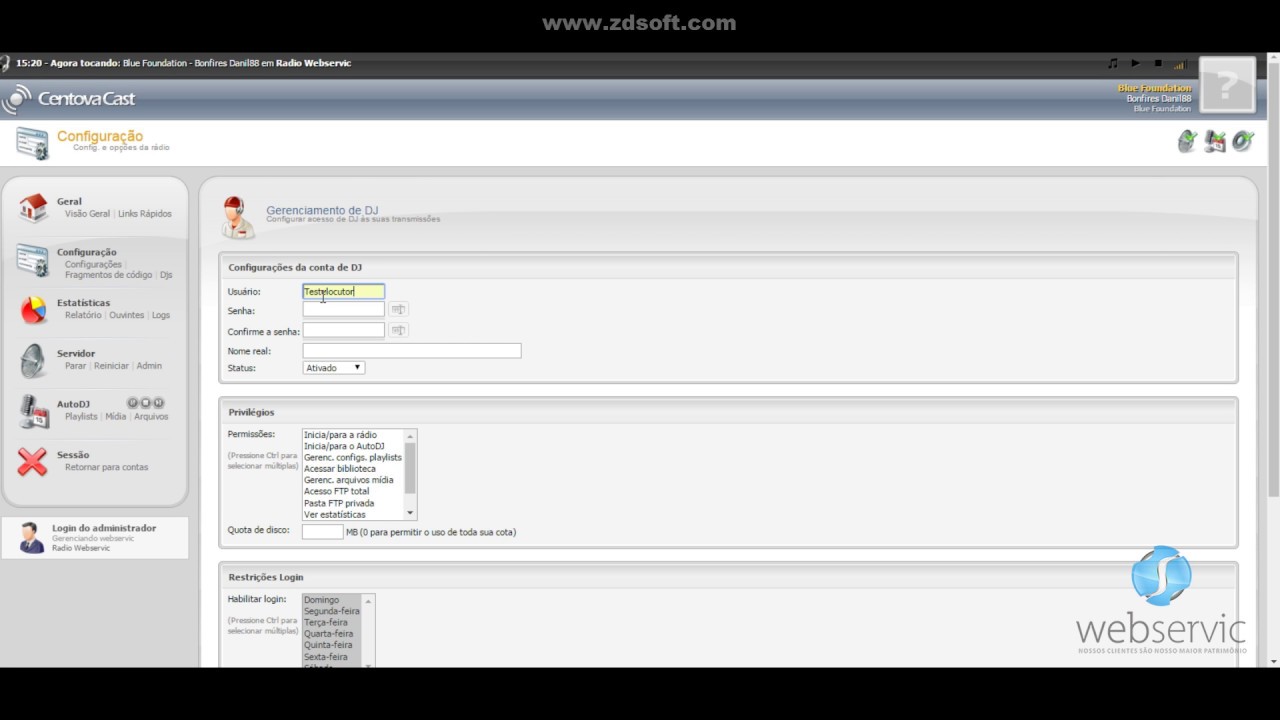Select Gerenc. arquivos mídia permission
The width and height of the screenshot is (1280, 720).
pyautogui.click(x=353, y=480)
